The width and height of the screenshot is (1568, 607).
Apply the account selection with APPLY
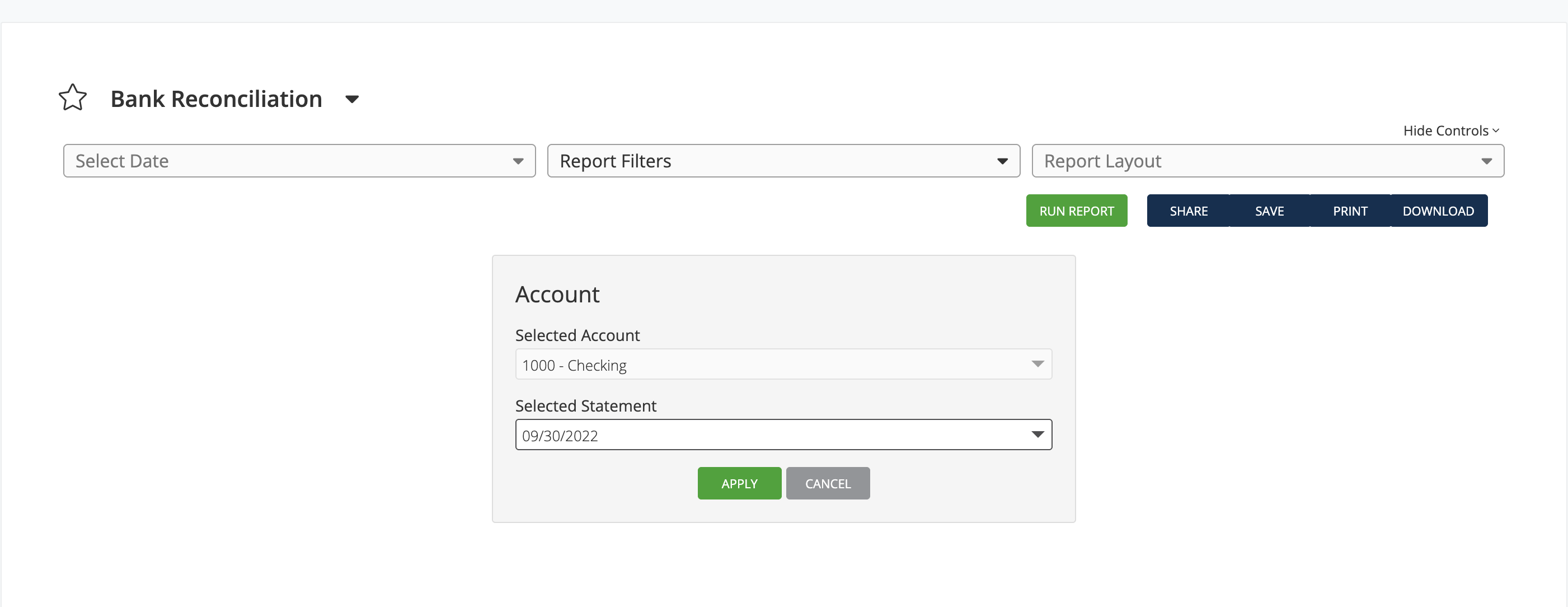(x=739, y=483)
